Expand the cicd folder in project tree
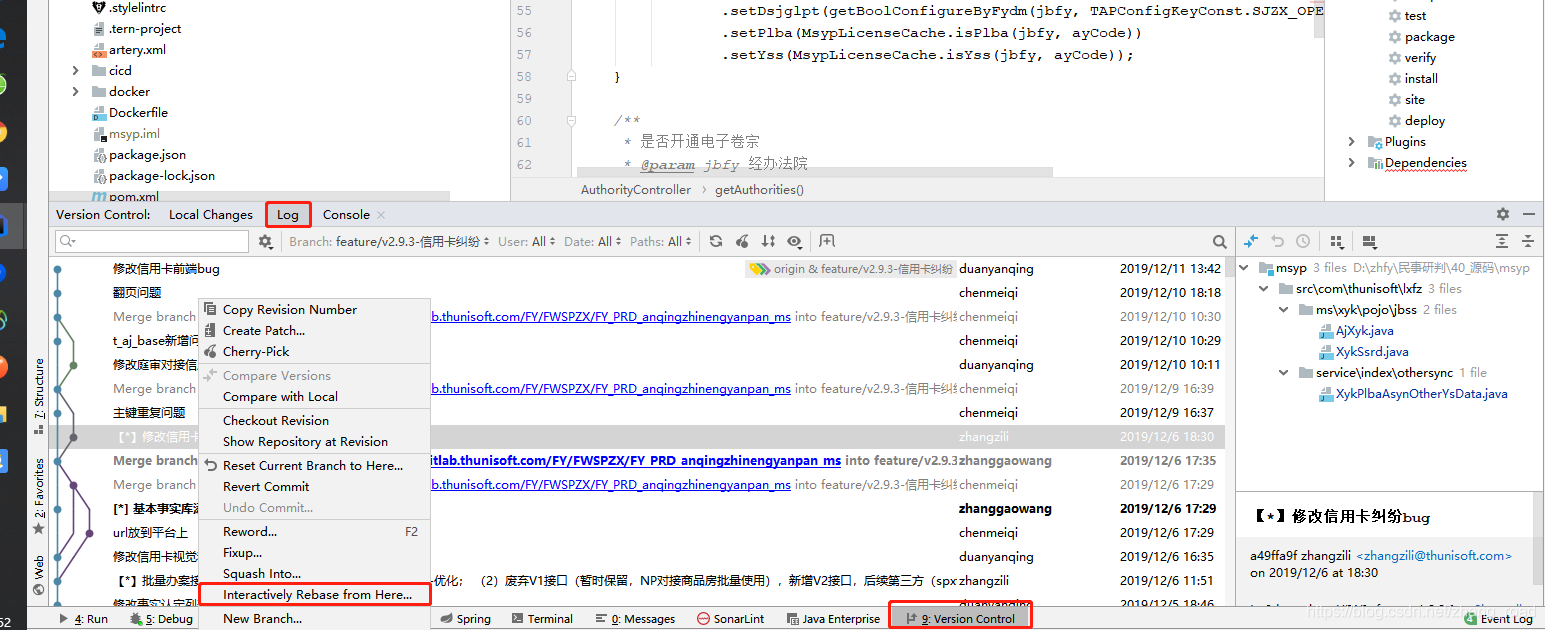The image size is (1545, 630). coord(76,70)
